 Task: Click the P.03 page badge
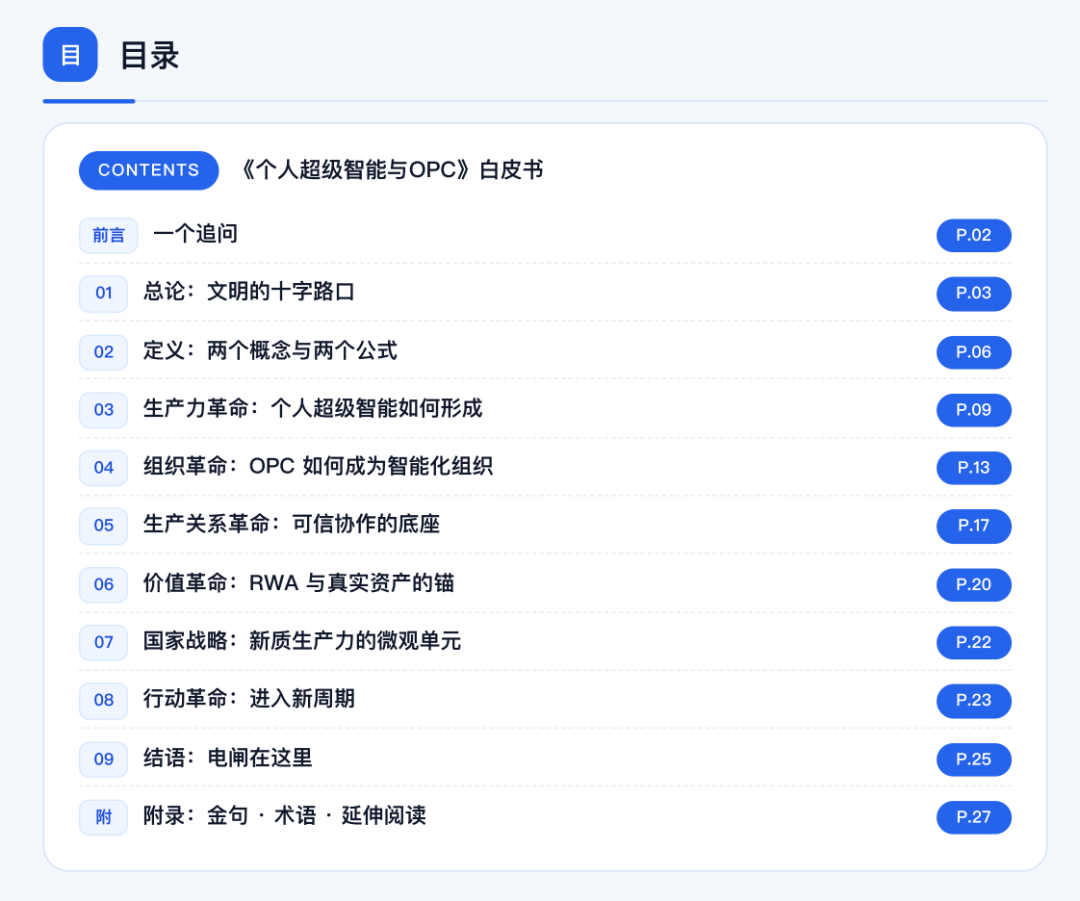974,293
